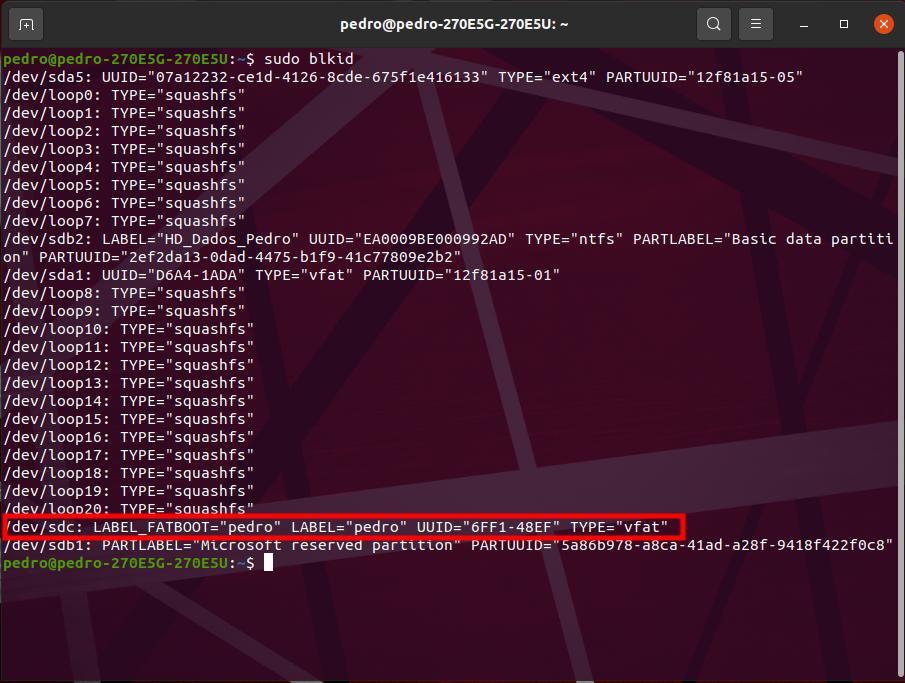This screenshot has width=905, height=683.
Task: Click the terminal search magnifier icon
Action: [713, 24]
